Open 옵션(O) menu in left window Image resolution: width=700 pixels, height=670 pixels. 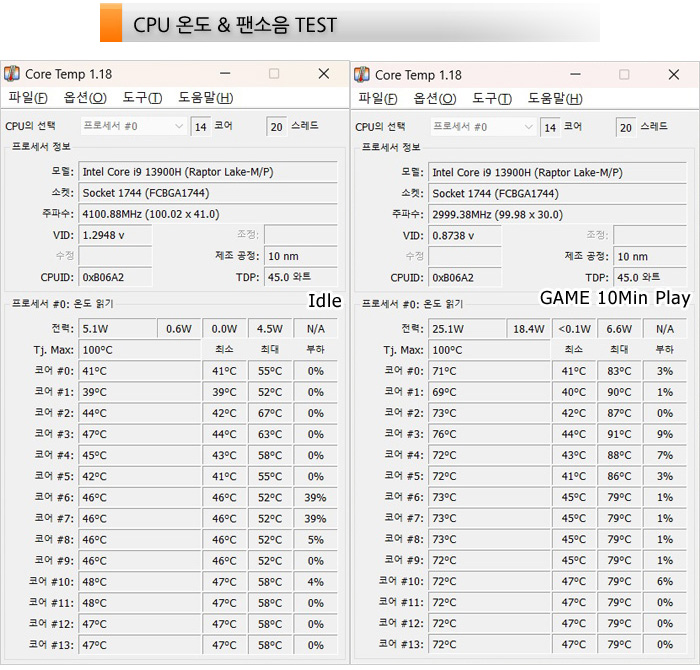coord(84,97)
